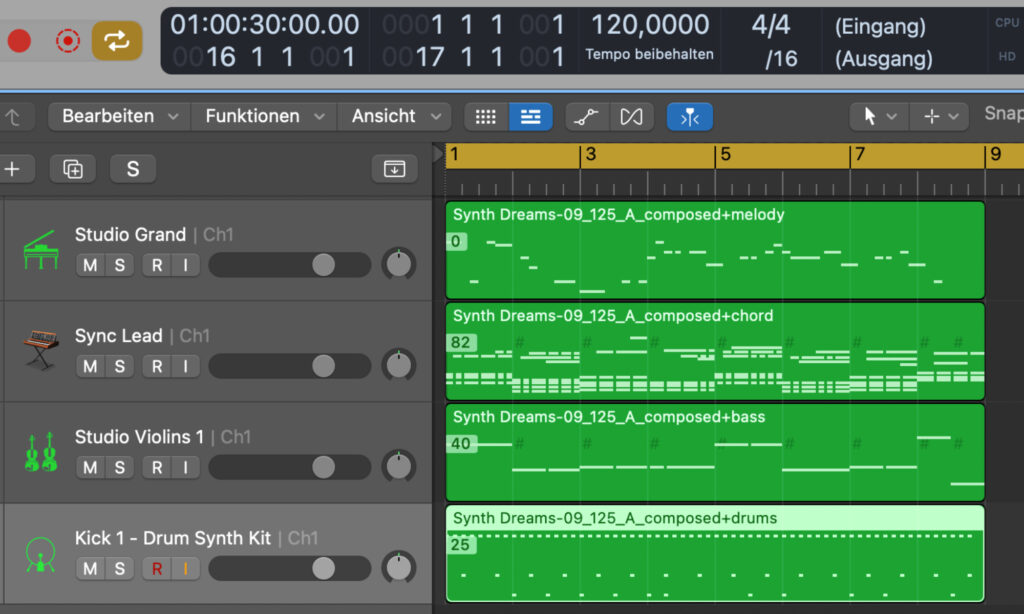Open the Bearbeiten menu
Image resolution: width=1024 pixels, height=614 pixels.
pos(120,116)
